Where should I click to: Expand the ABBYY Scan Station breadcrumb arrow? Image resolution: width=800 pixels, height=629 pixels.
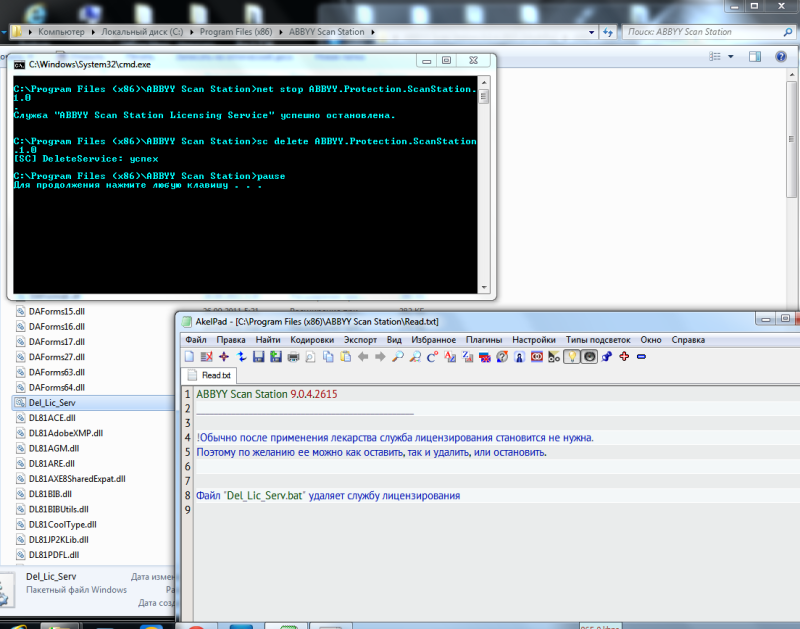tap(373, 32)
